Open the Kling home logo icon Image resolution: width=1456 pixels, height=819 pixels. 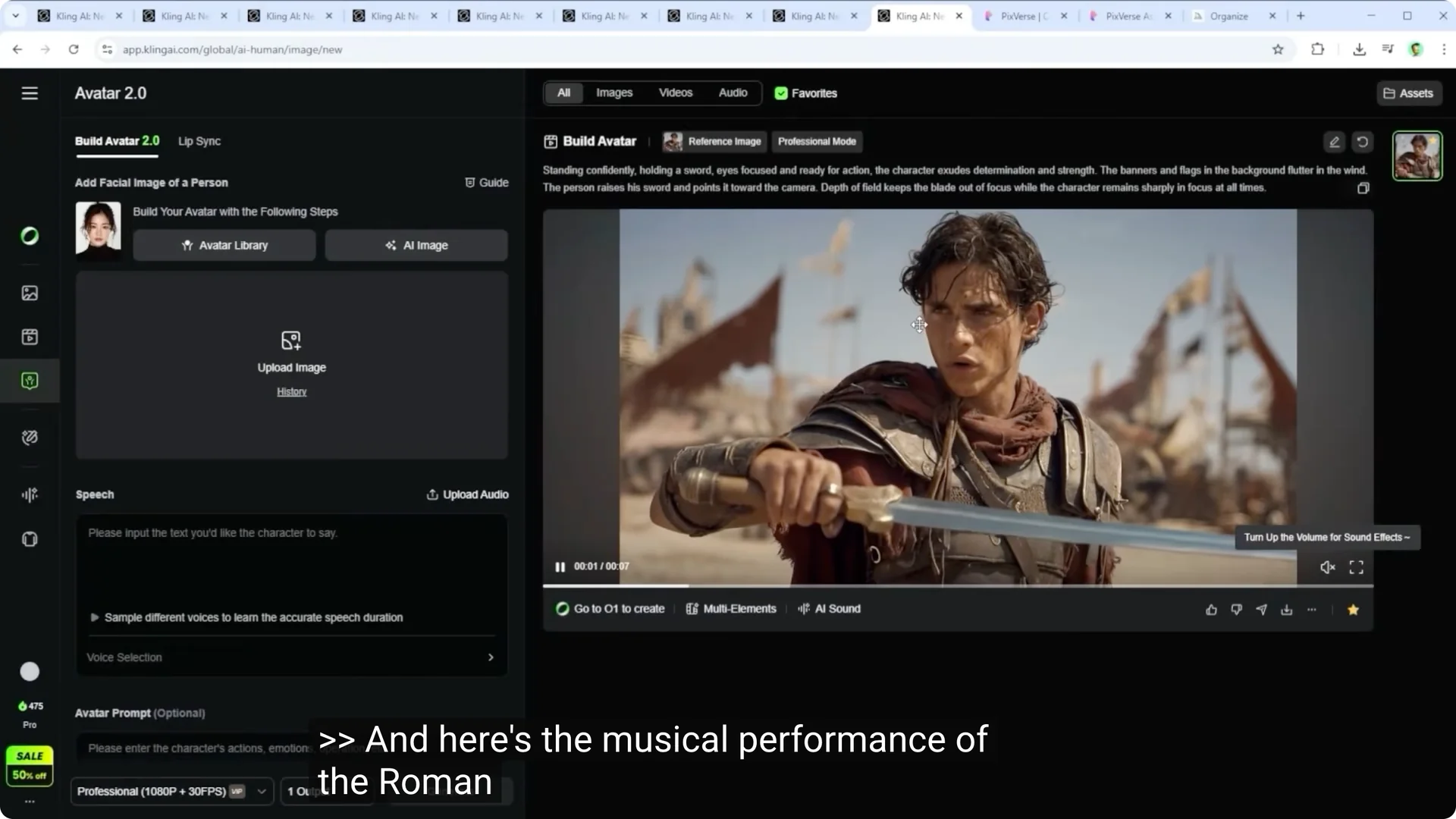tap(30, 236)
